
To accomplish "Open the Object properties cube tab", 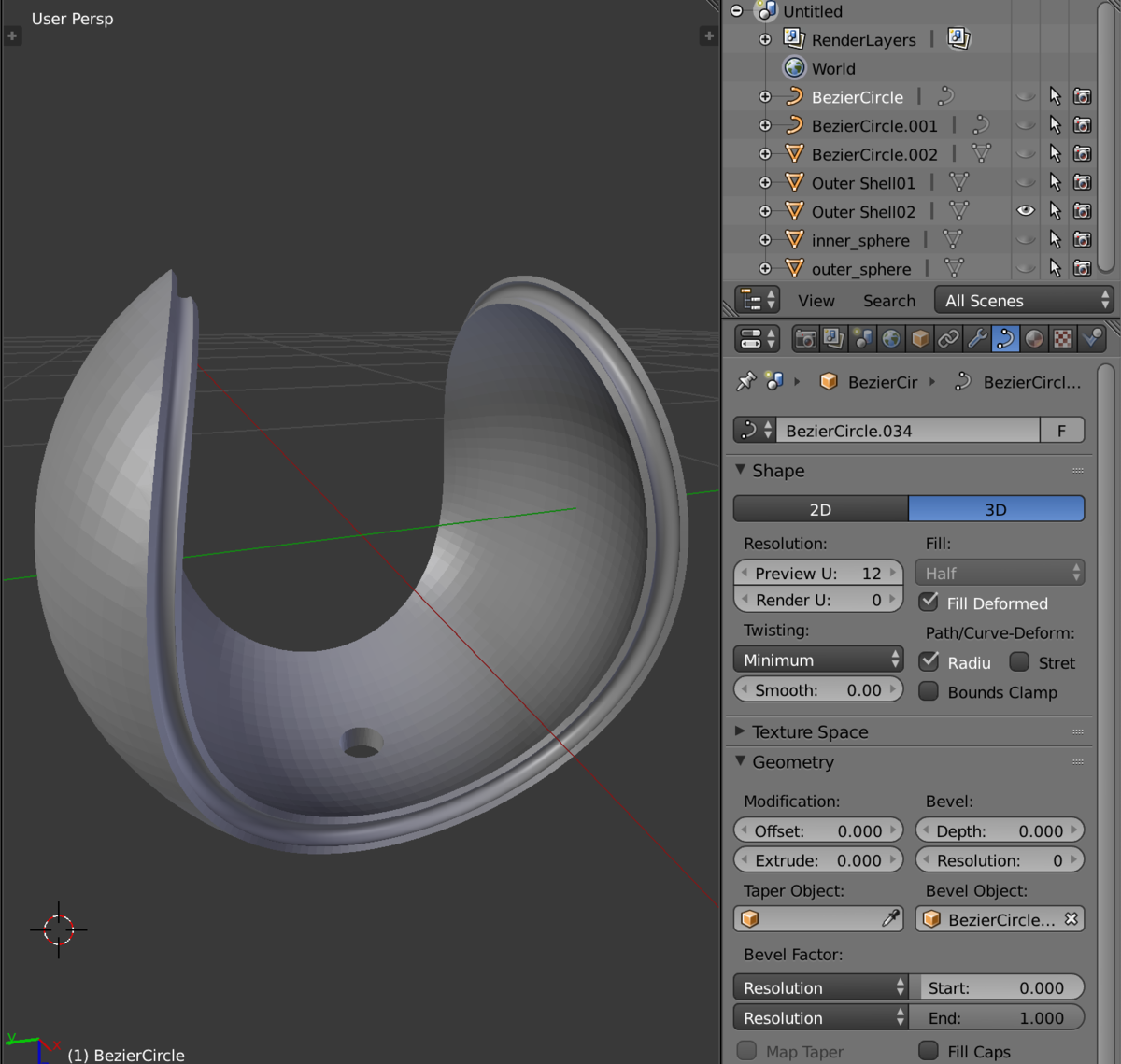I will [x=920, y=338].
